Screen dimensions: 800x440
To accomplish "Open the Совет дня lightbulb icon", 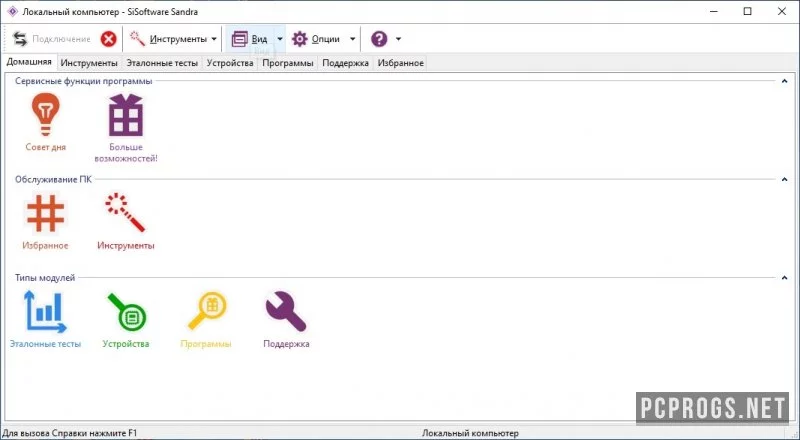I will 45,114.
